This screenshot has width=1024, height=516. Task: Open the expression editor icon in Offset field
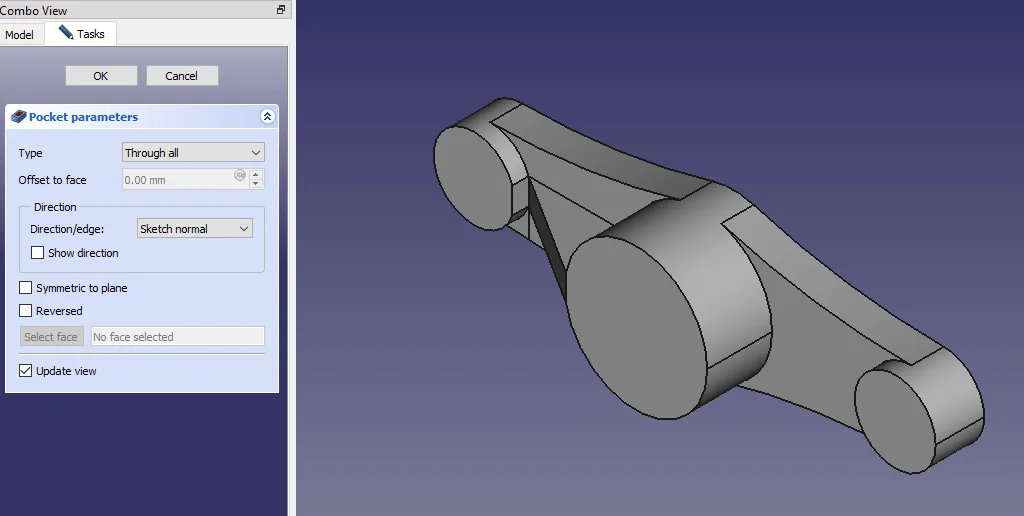click(240, 175)
